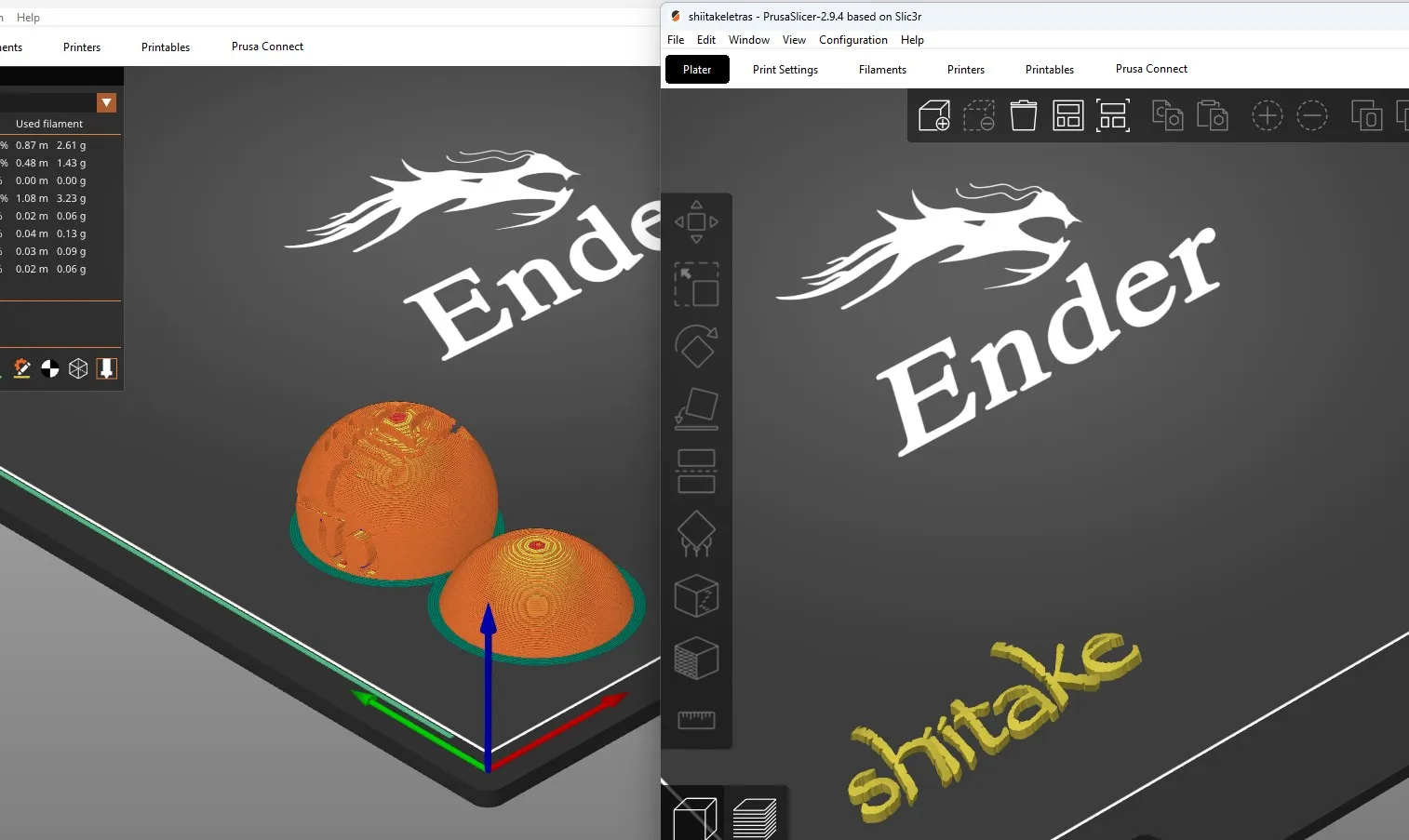Select the Rotate gizmo tool
The height and width of the screenshot is (840, 1409).
click(696, 346)
